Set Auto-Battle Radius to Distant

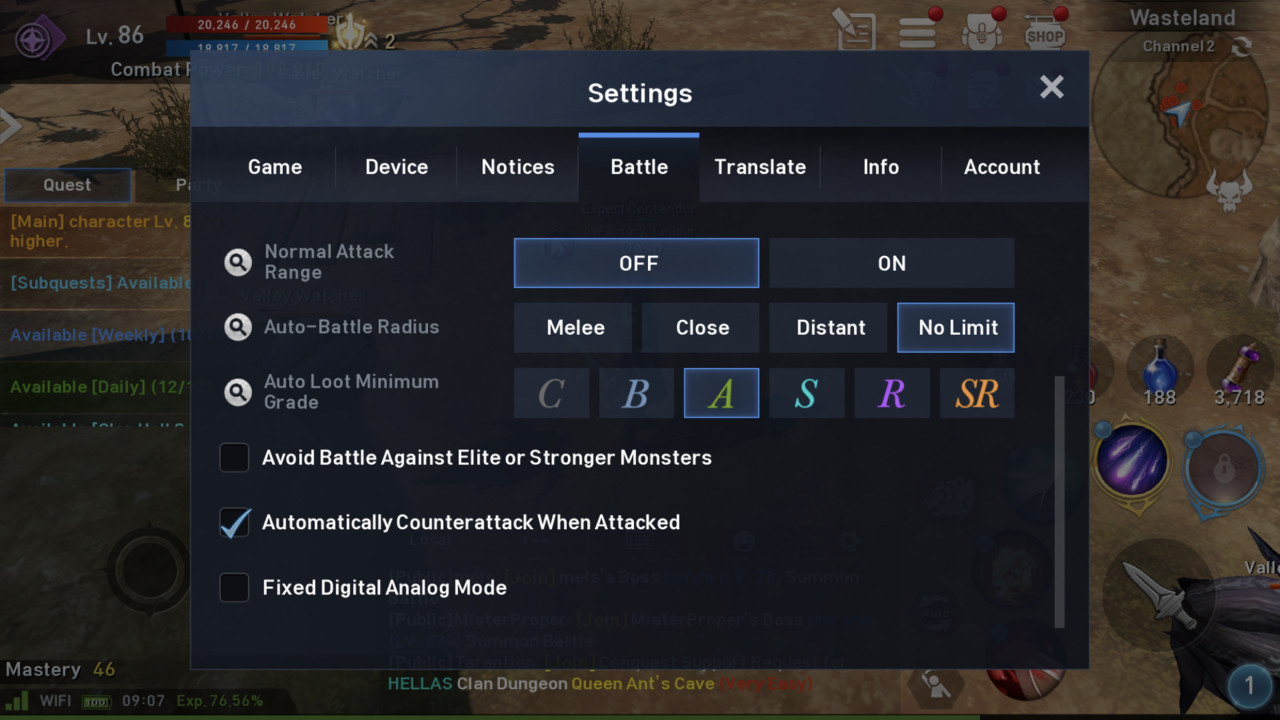829,328
